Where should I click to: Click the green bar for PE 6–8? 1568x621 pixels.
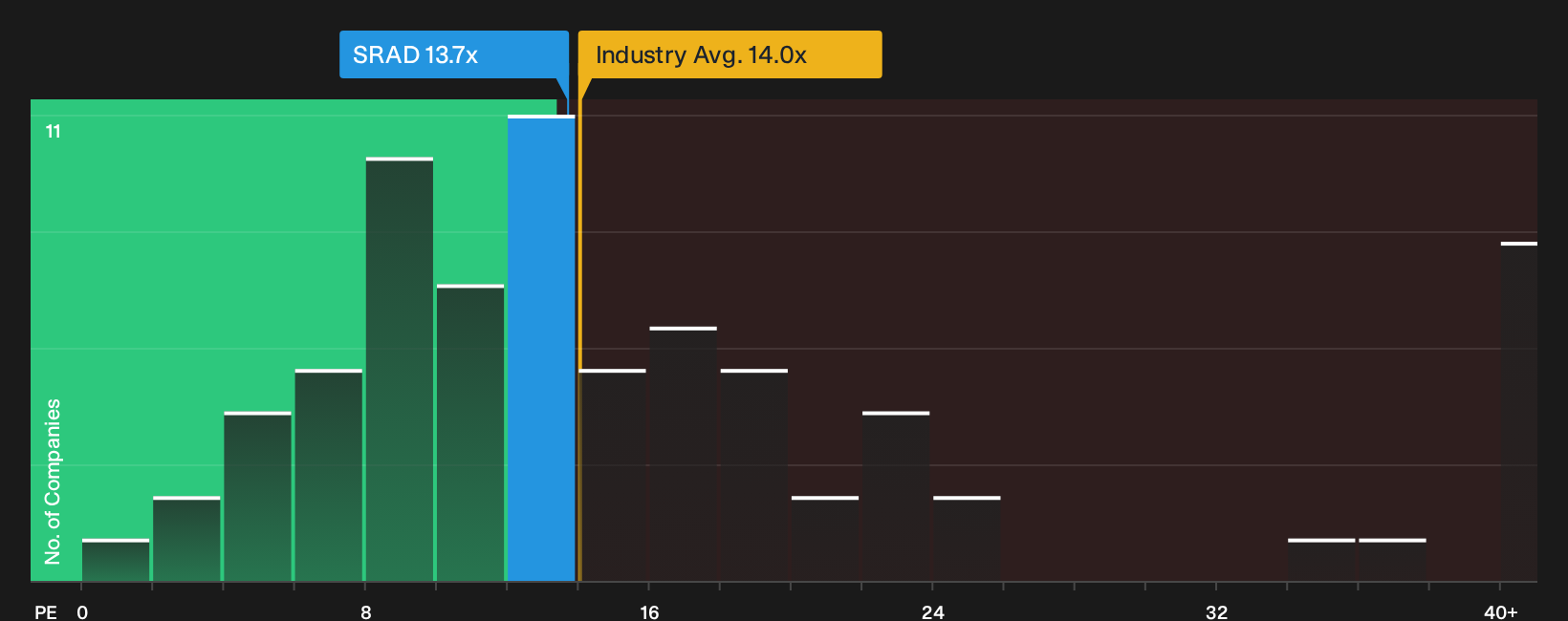[x=329, y=475]
